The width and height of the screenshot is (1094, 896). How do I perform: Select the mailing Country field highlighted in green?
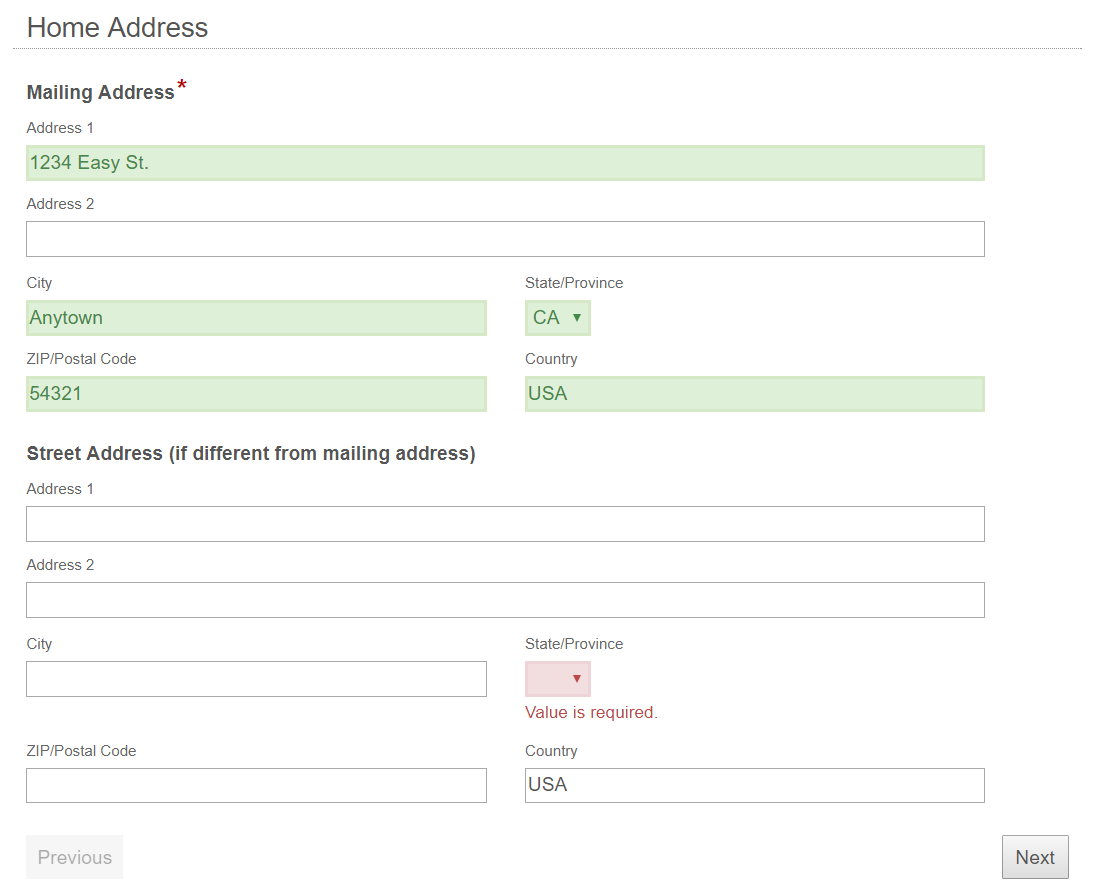pos(754,394)
